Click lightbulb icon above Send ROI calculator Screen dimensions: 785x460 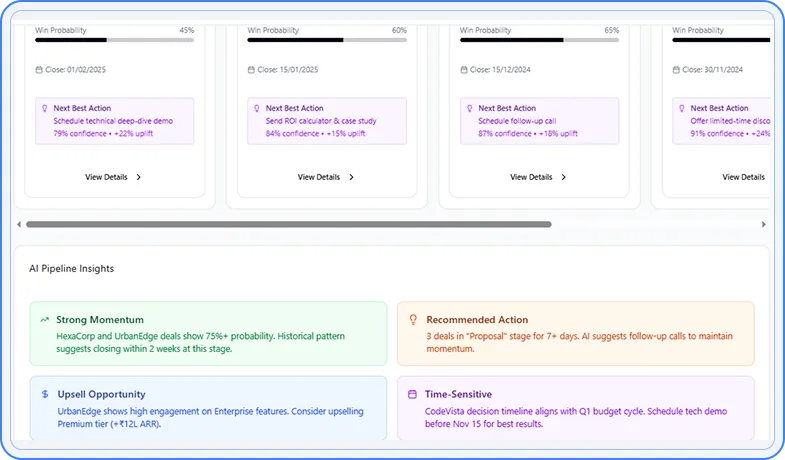coord(257,108)
